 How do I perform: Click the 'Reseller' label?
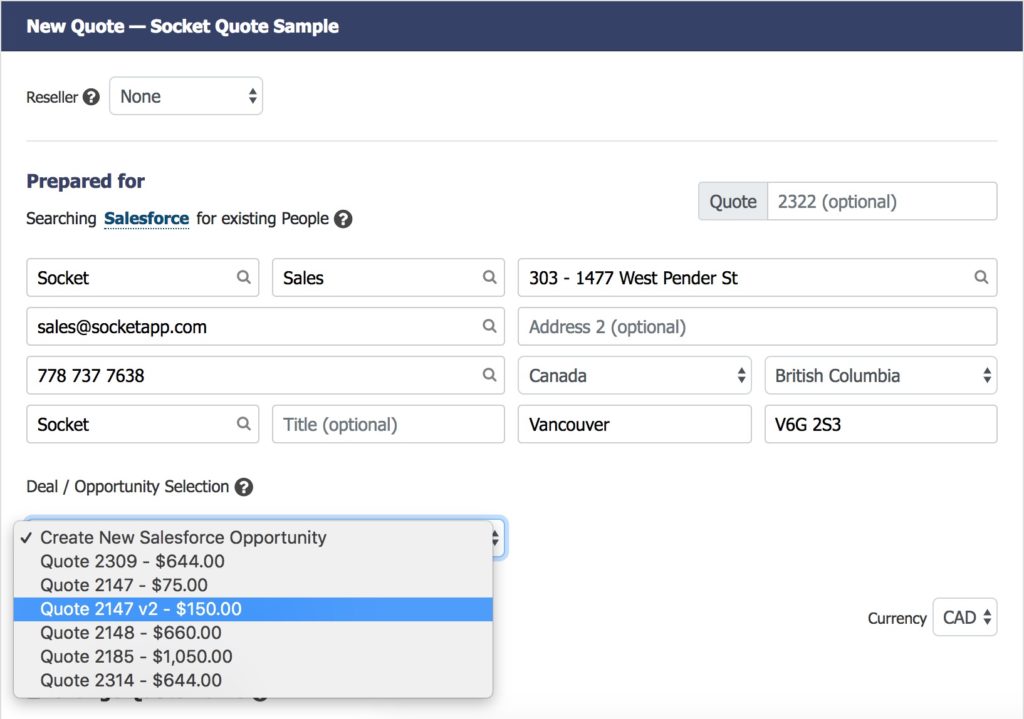52,97
